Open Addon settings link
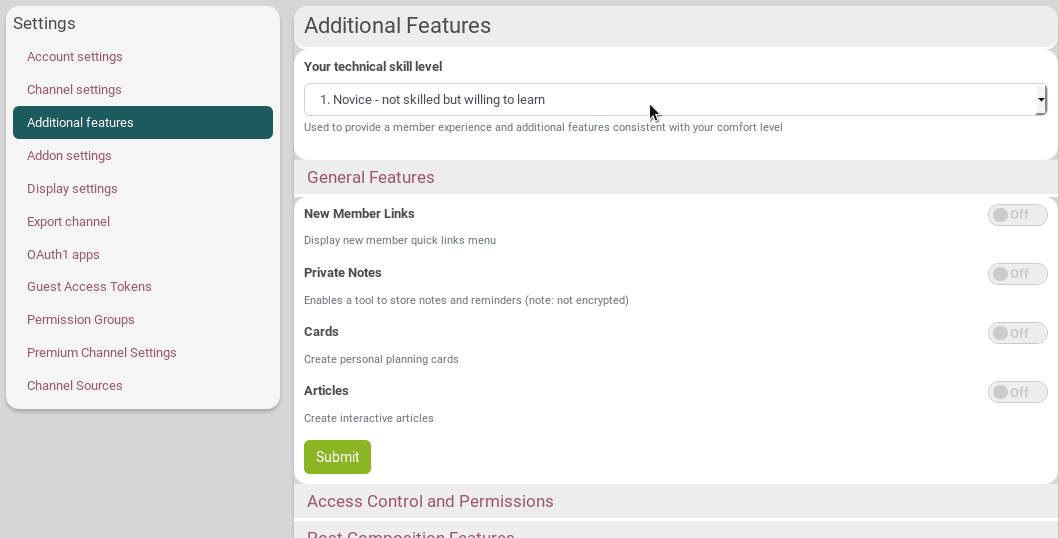Viewport: 1059px width, 538px height. 69,156
